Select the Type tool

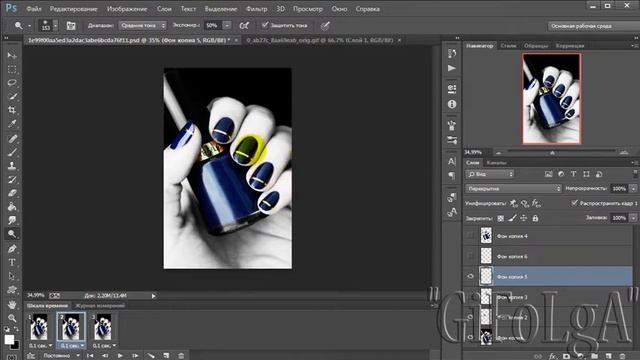[12, 262]
